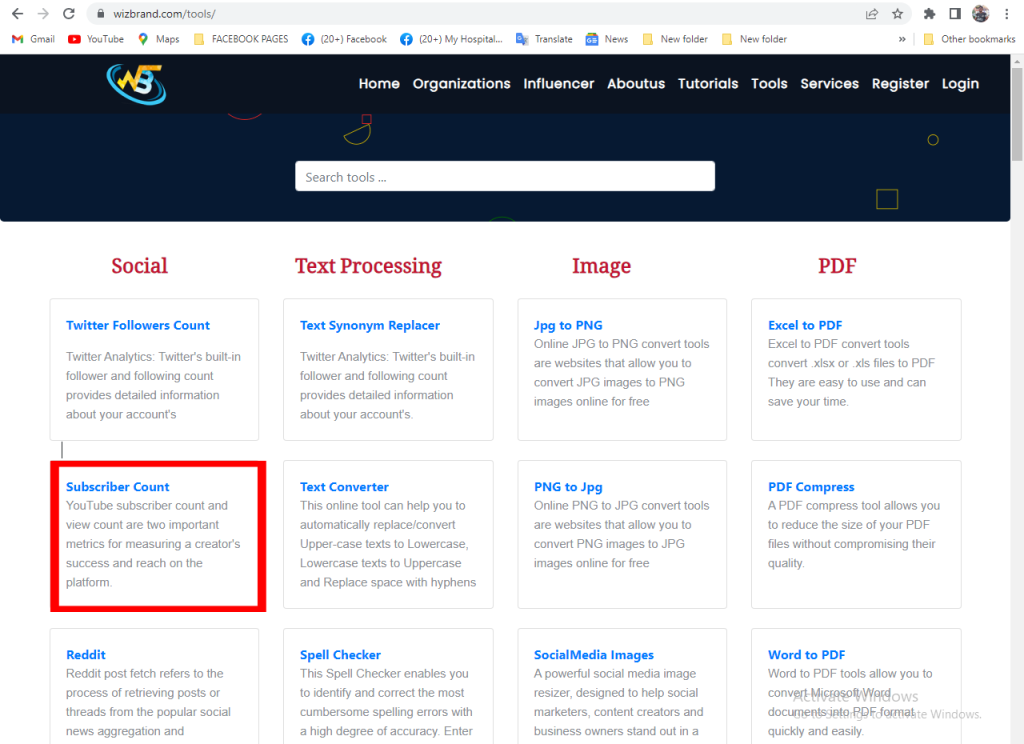The image size is (1024, 744).
Task: Open the Other bookmarks folder
Action: 968,39
